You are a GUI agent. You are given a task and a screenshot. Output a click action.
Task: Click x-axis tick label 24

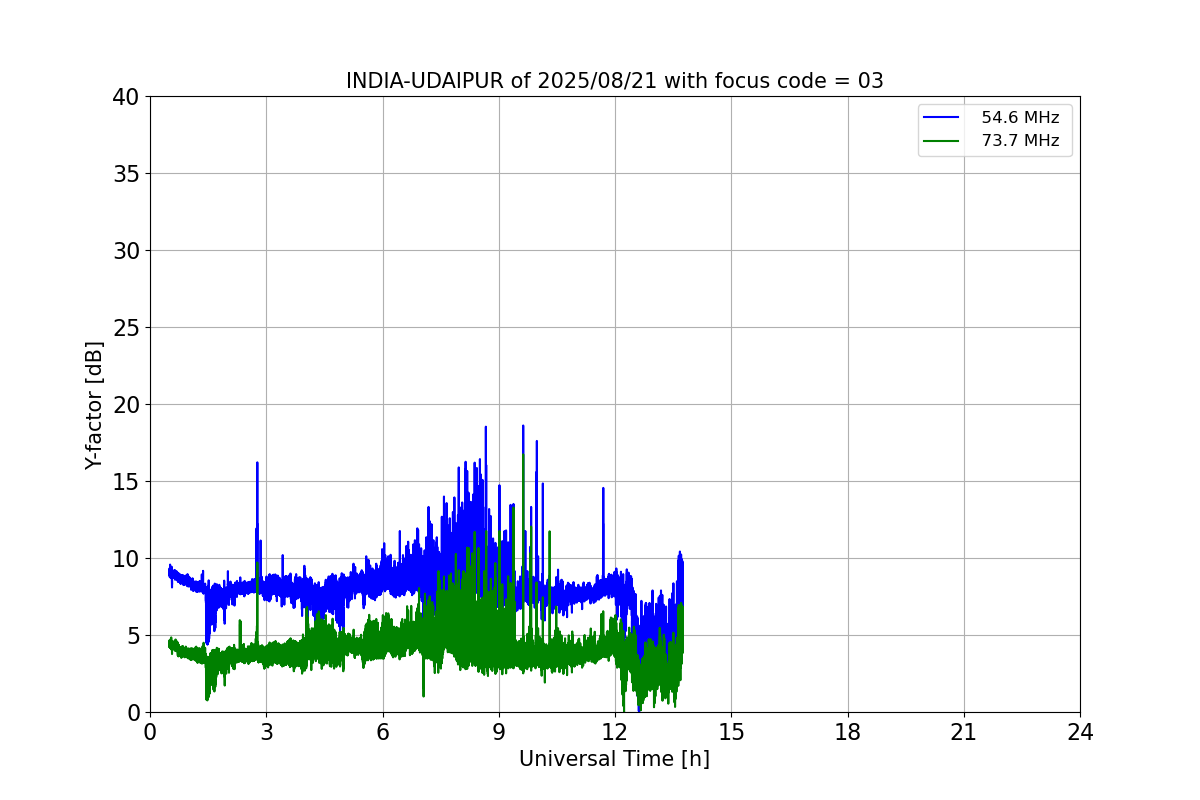(1080, 732)
